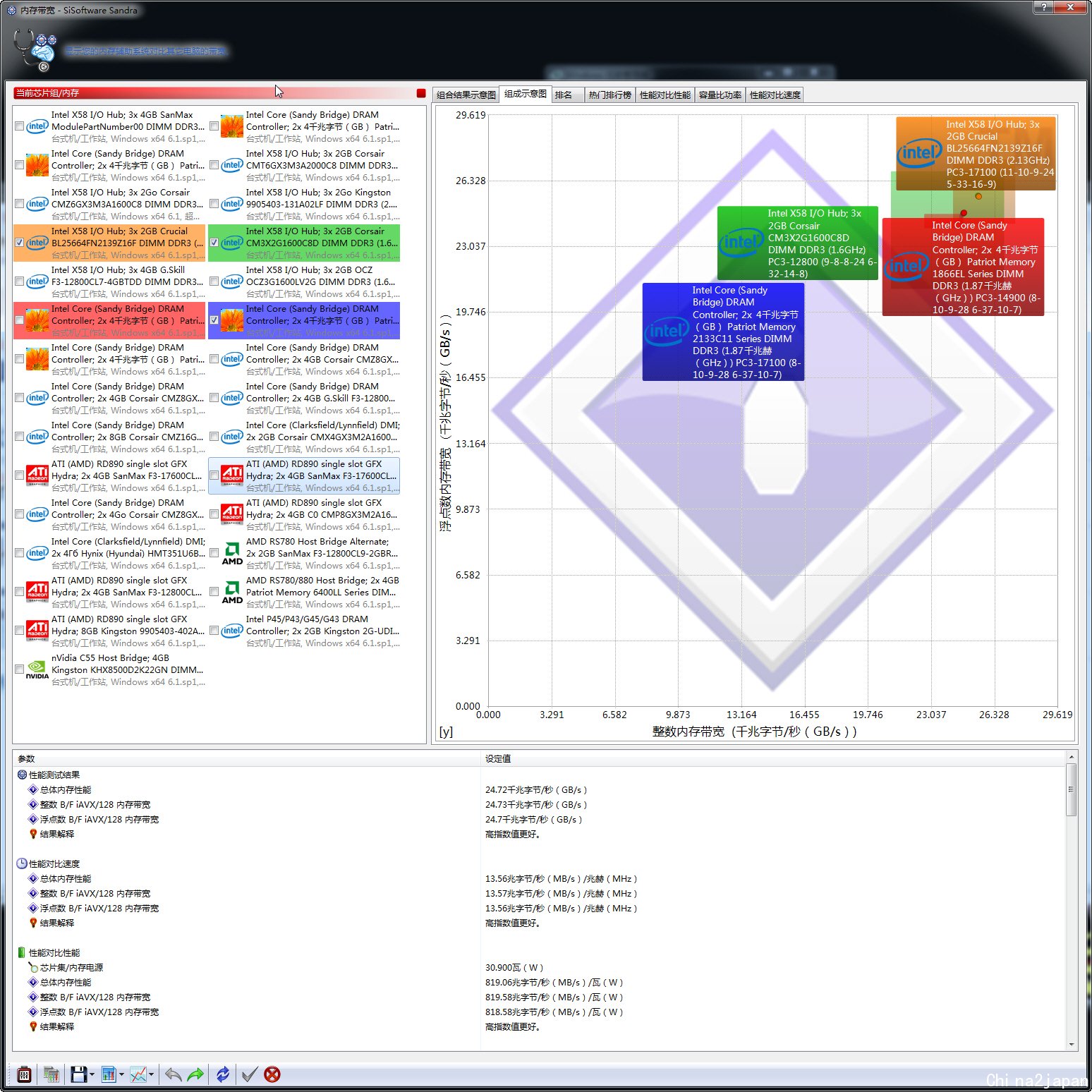Screen dimensions: 1092x1092
Task: Click the gray back arrow icon
Action: coord(173,1074)
